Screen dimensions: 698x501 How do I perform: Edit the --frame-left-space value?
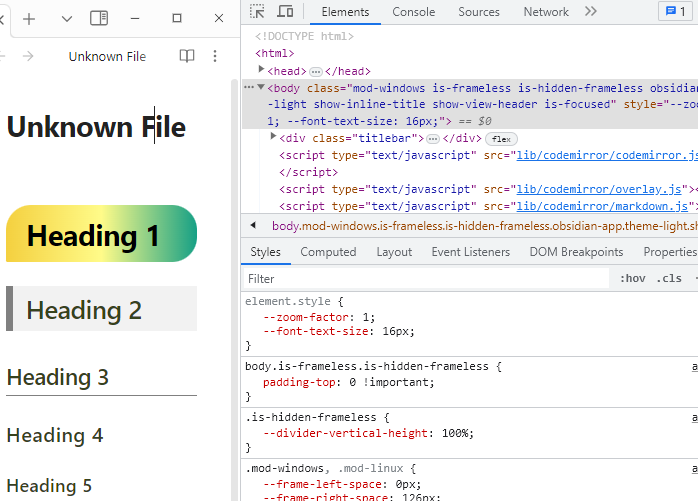click(x=405, y=484)
